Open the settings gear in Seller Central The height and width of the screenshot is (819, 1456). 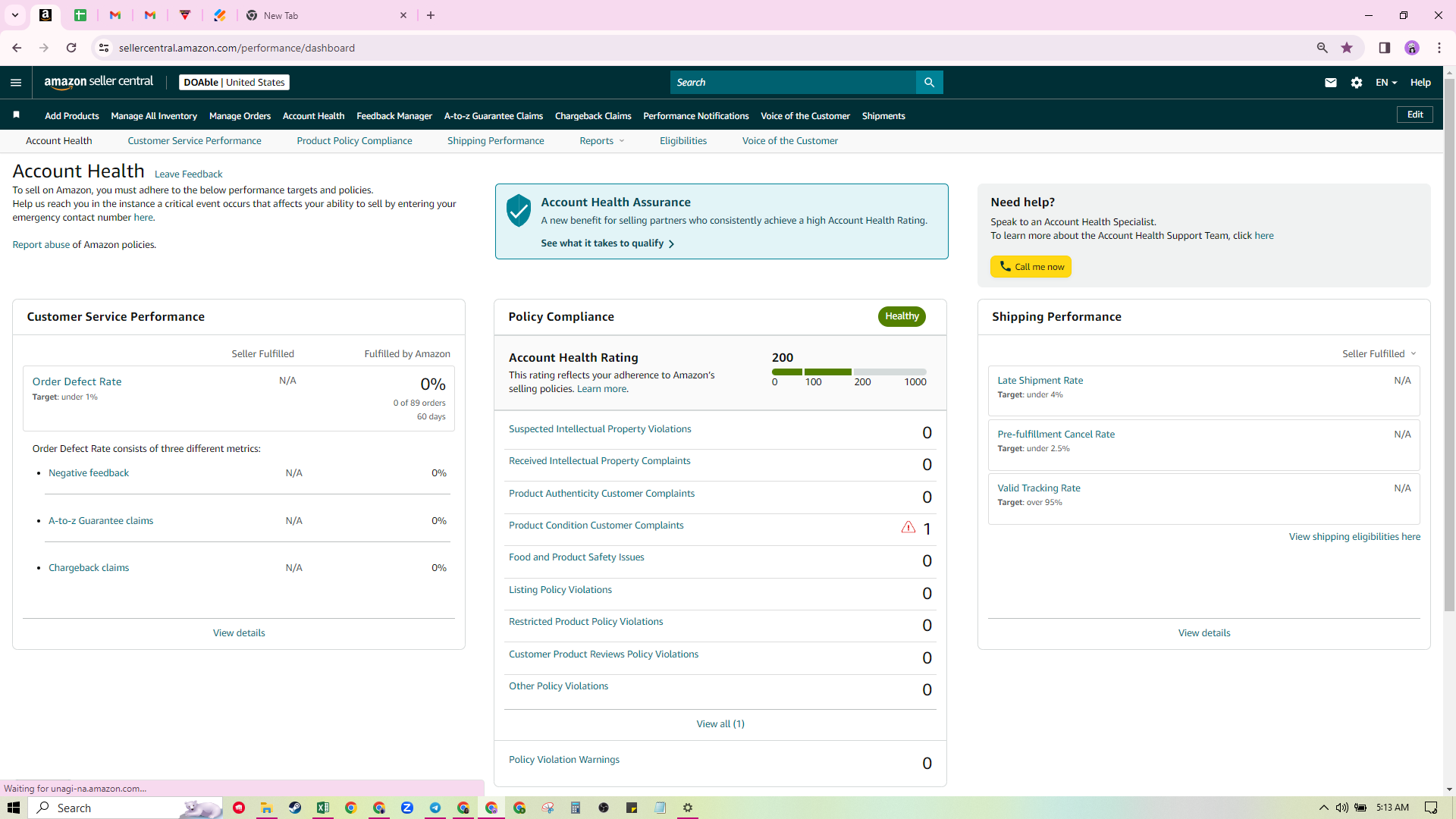coord(1357,83)
